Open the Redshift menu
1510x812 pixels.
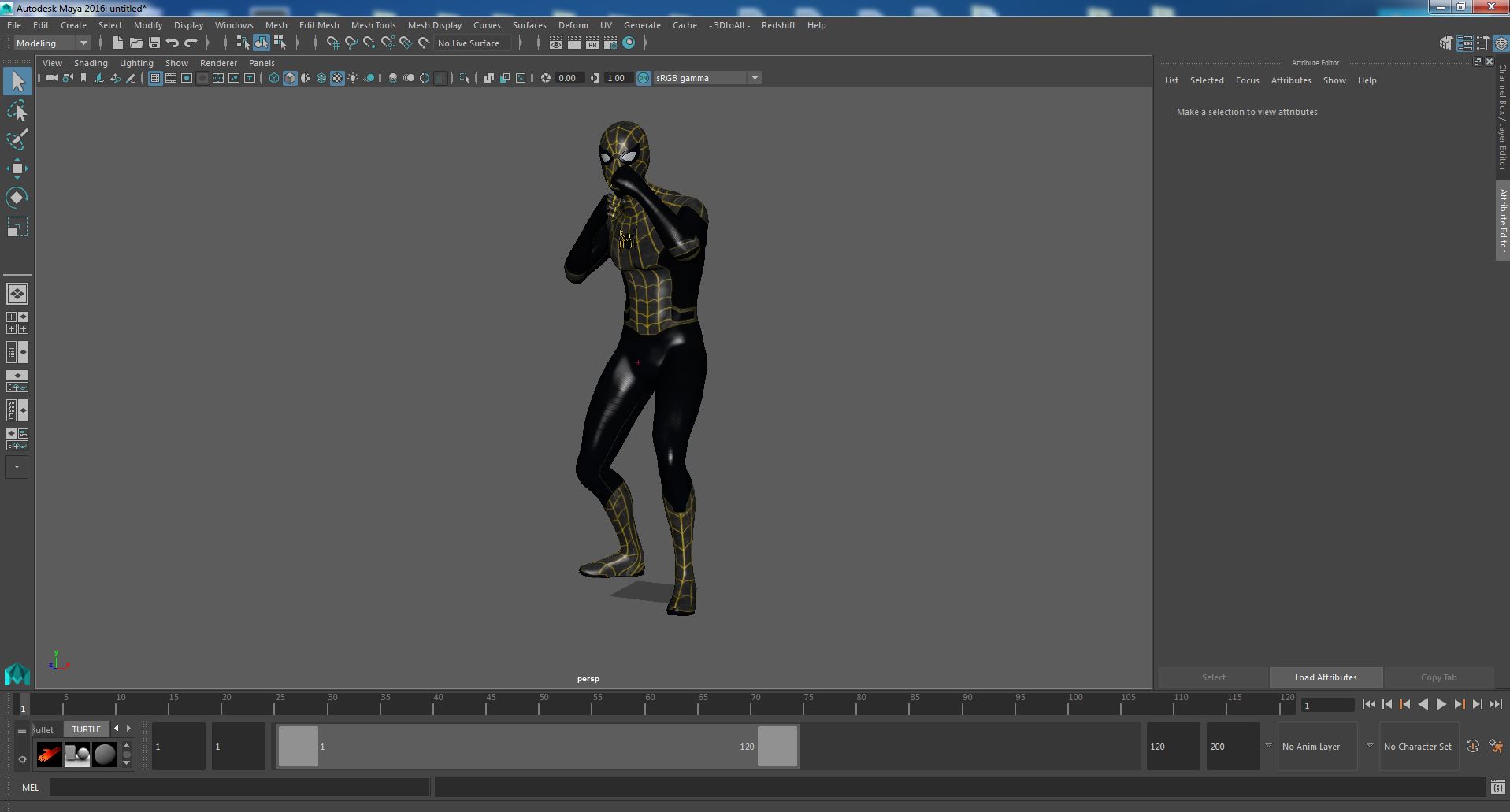[x=778, y=25]
